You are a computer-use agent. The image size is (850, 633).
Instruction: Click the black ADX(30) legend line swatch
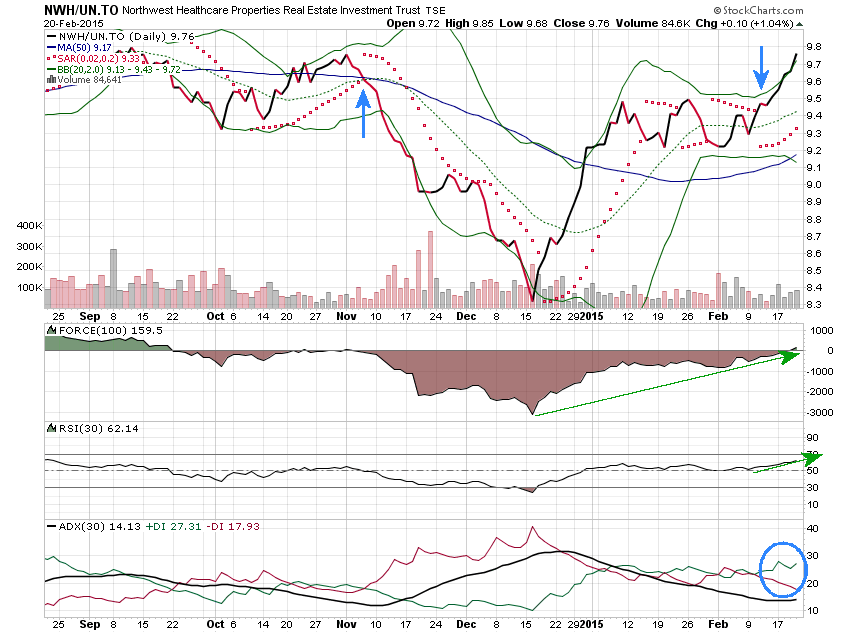pos(51,526)
